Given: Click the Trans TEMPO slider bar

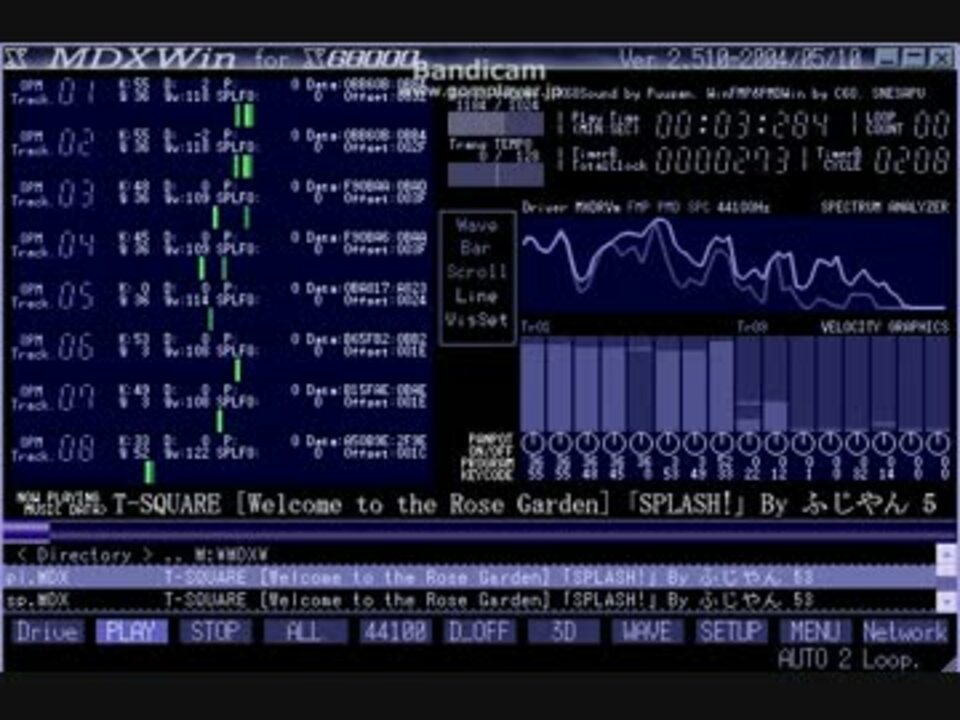Looking at the screenshot, I should tap(495, 175).
